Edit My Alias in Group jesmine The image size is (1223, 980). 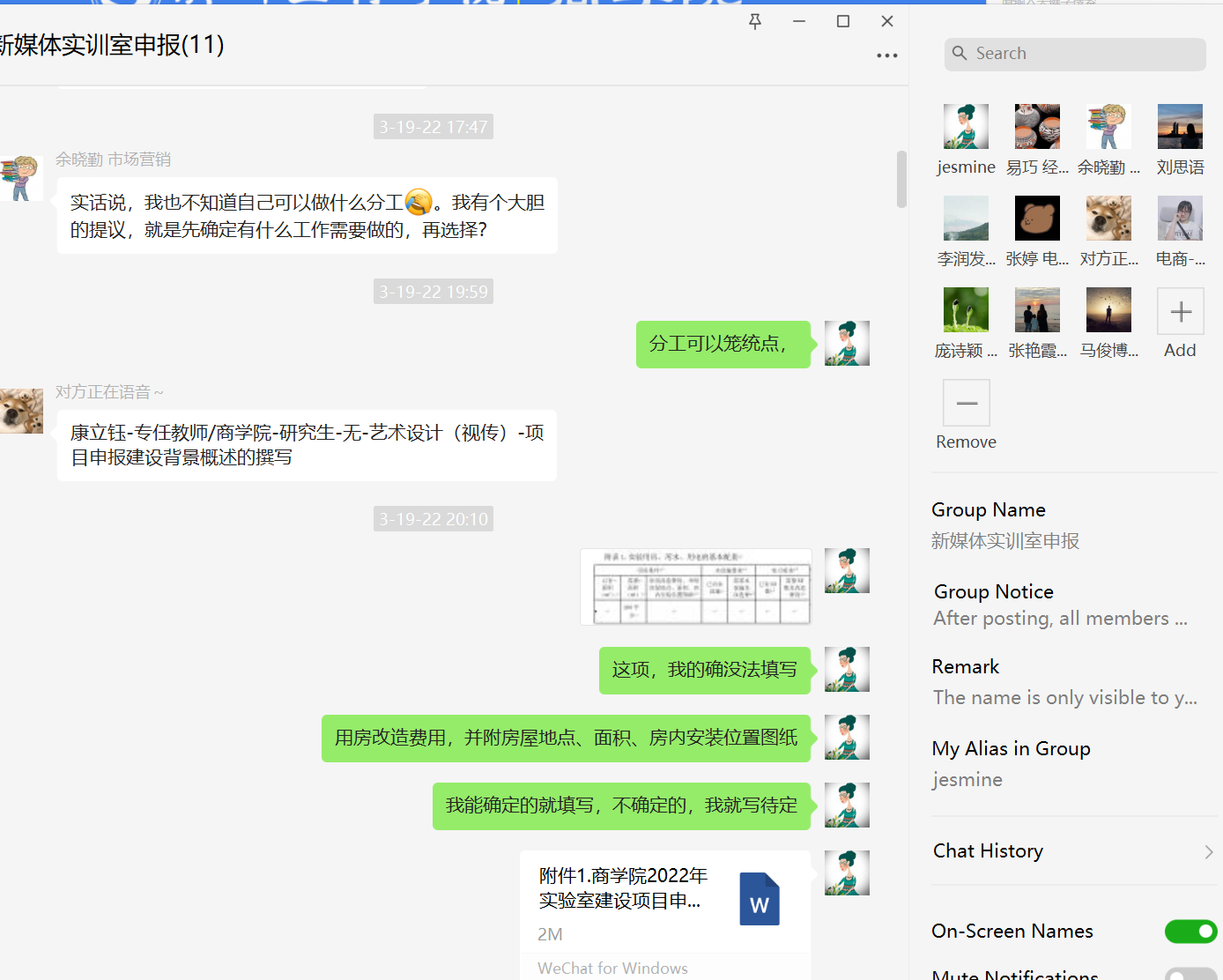pos(967,780)
